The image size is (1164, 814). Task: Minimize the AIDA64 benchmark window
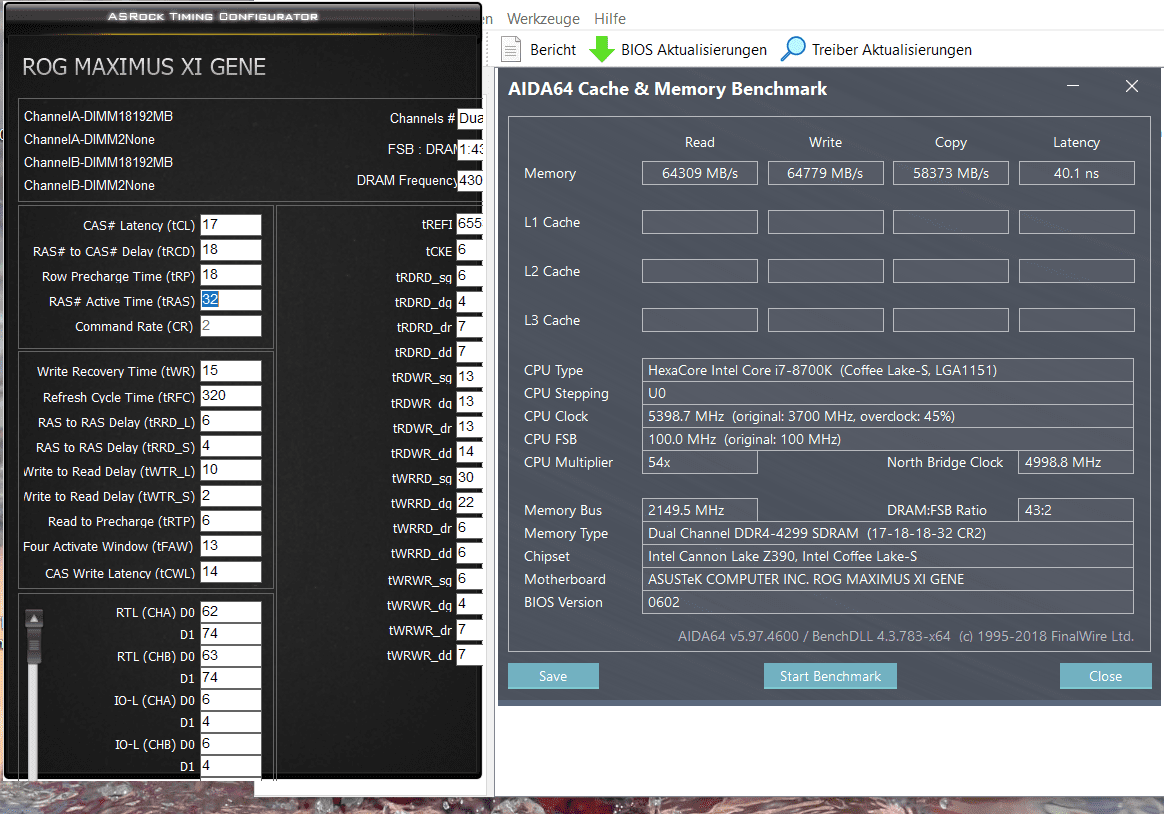(x=1073, y=87)
